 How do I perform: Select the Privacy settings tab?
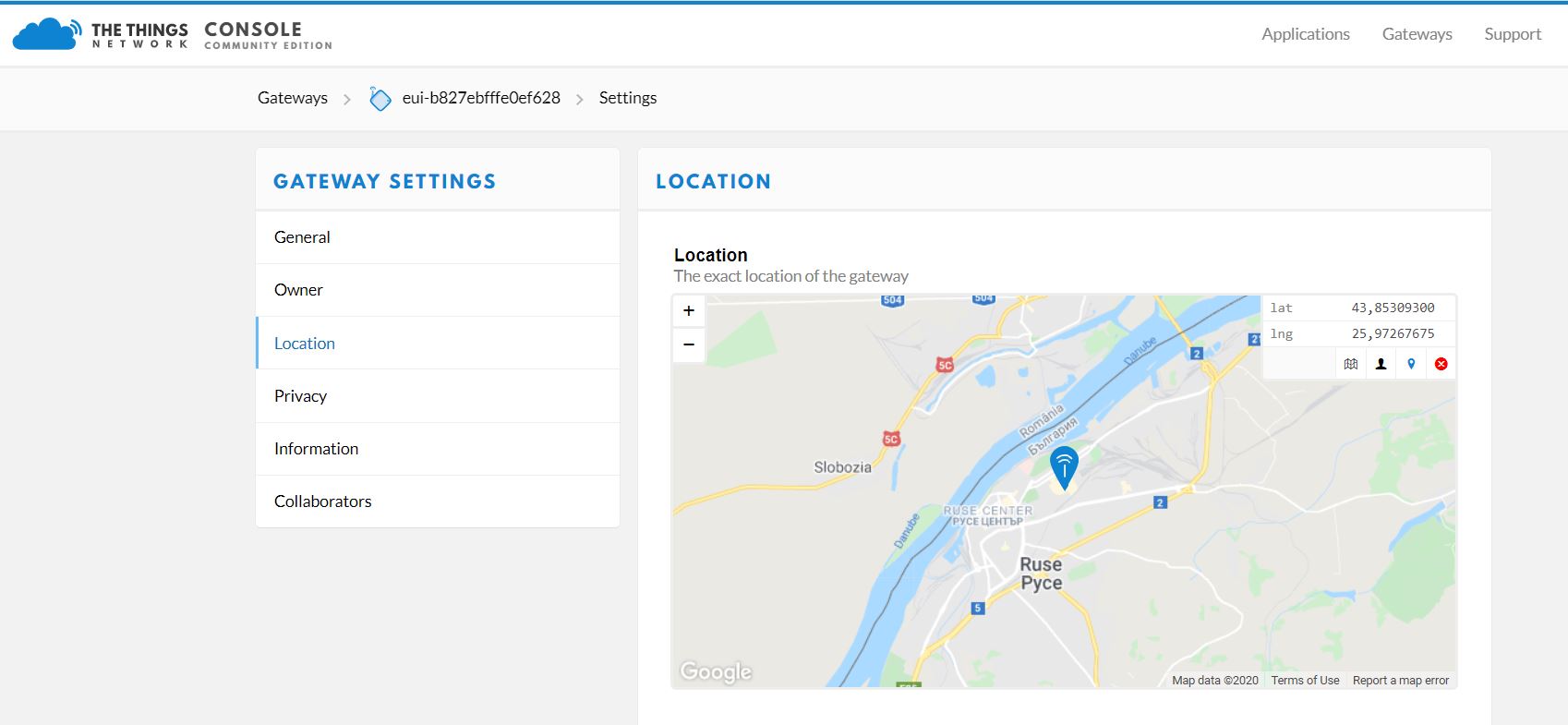(300, 396)
